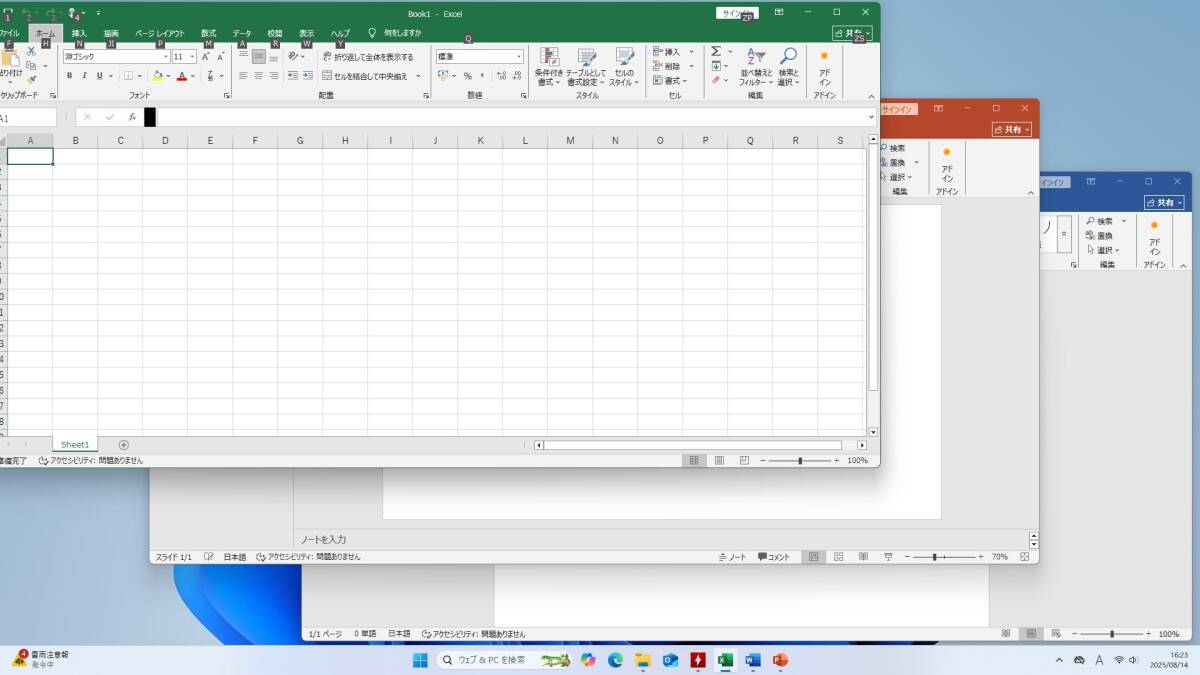The height and width of the screenshot is (675, 1200).
Task: Toggle bold formatting in Excel
Action: tap(70, 76)
